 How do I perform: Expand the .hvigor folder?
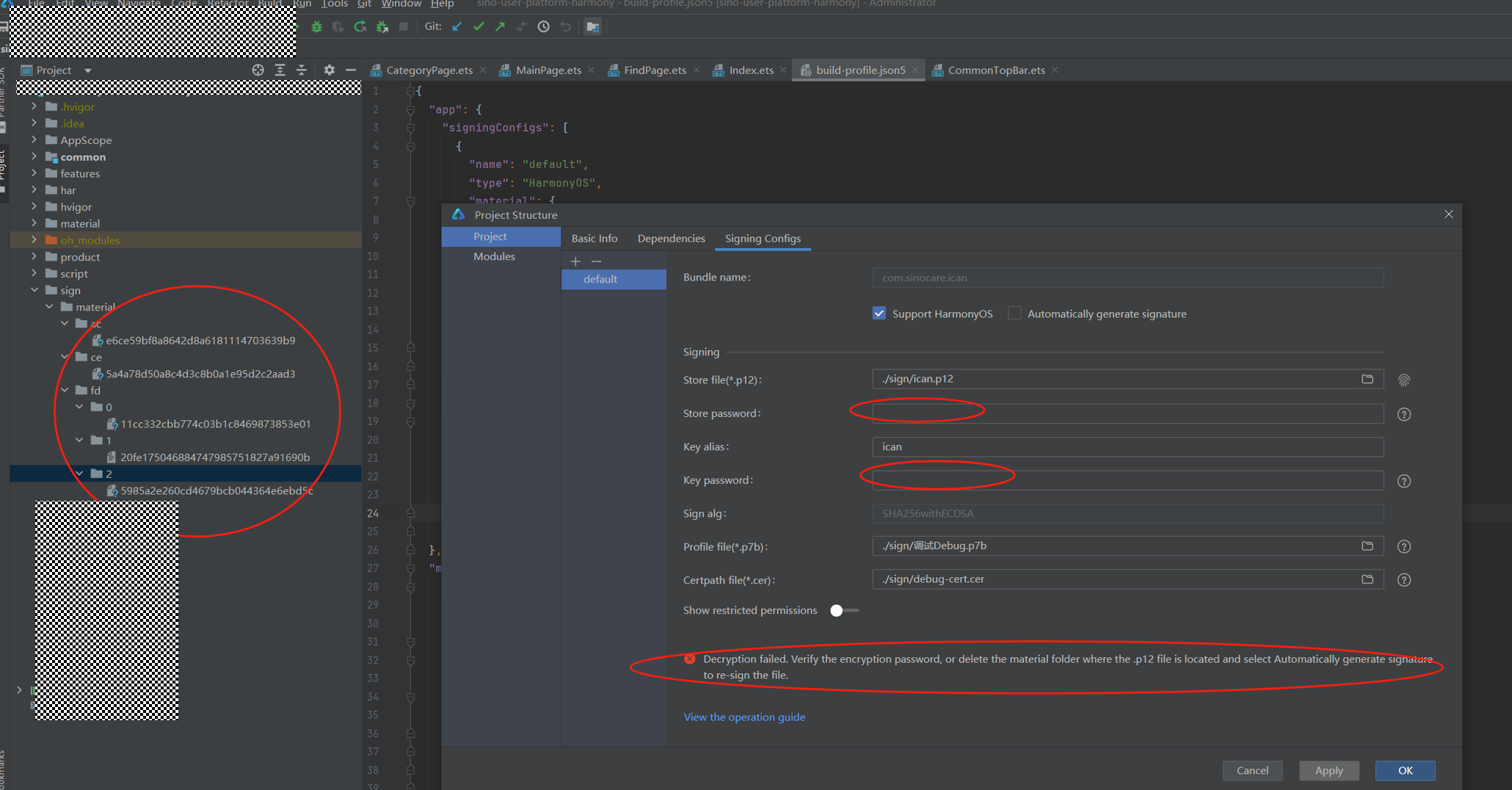point(34,106)
